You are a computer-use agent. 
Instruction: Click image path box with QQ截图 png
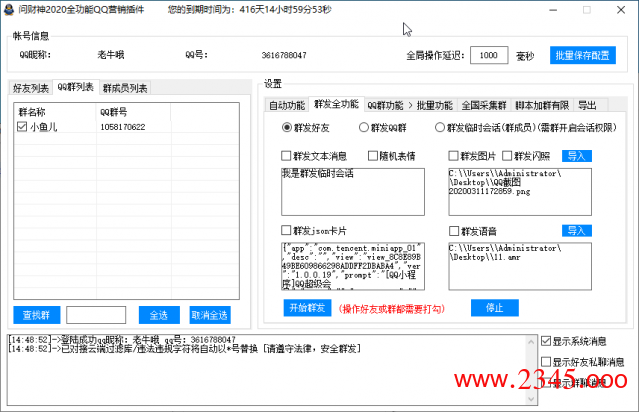[x=520, y=192]
